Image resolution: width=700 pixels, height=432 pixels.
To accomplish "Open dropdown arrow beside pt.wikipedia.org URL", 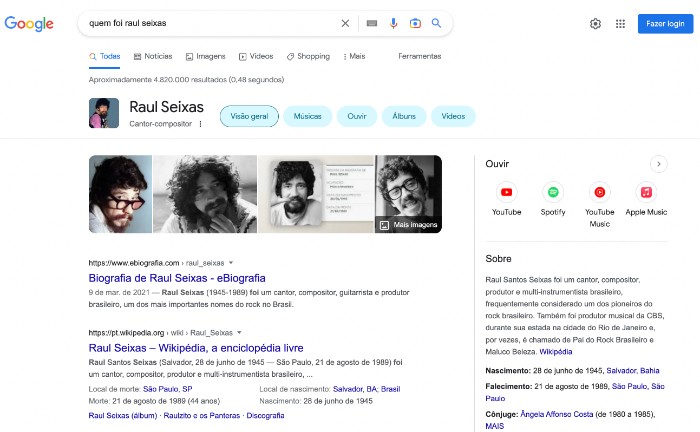I will 239,332.
